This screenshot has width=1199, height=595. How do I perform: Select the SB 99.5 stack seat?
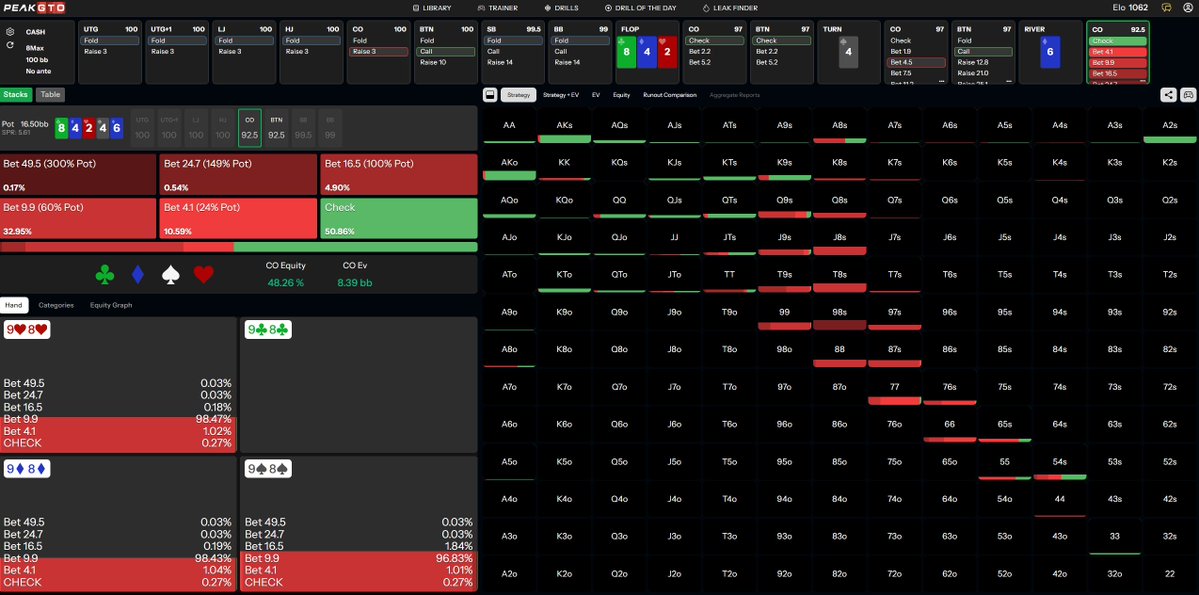click(x=303, y=127)
